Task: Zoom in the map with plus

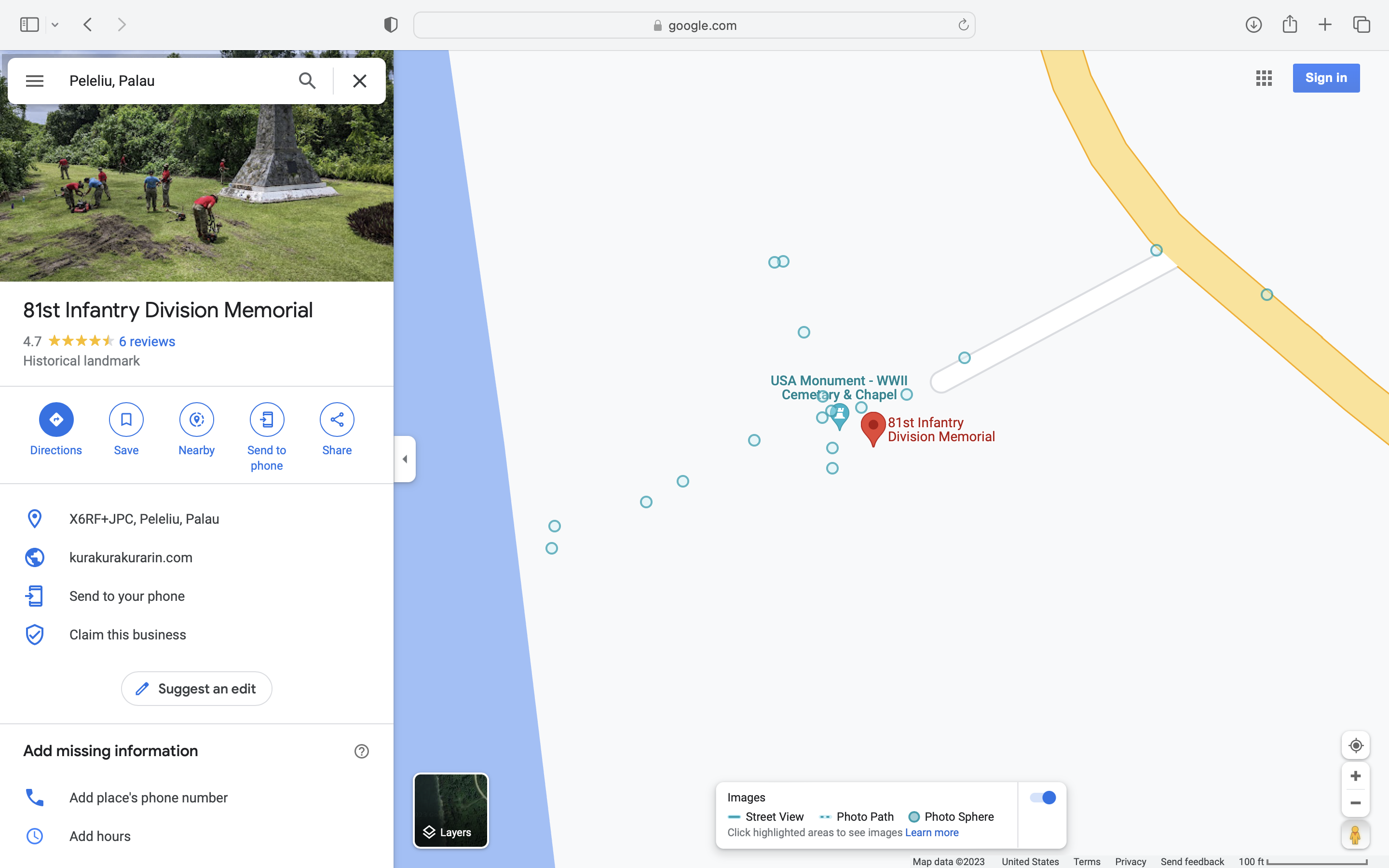Action: click(1356, 776)
